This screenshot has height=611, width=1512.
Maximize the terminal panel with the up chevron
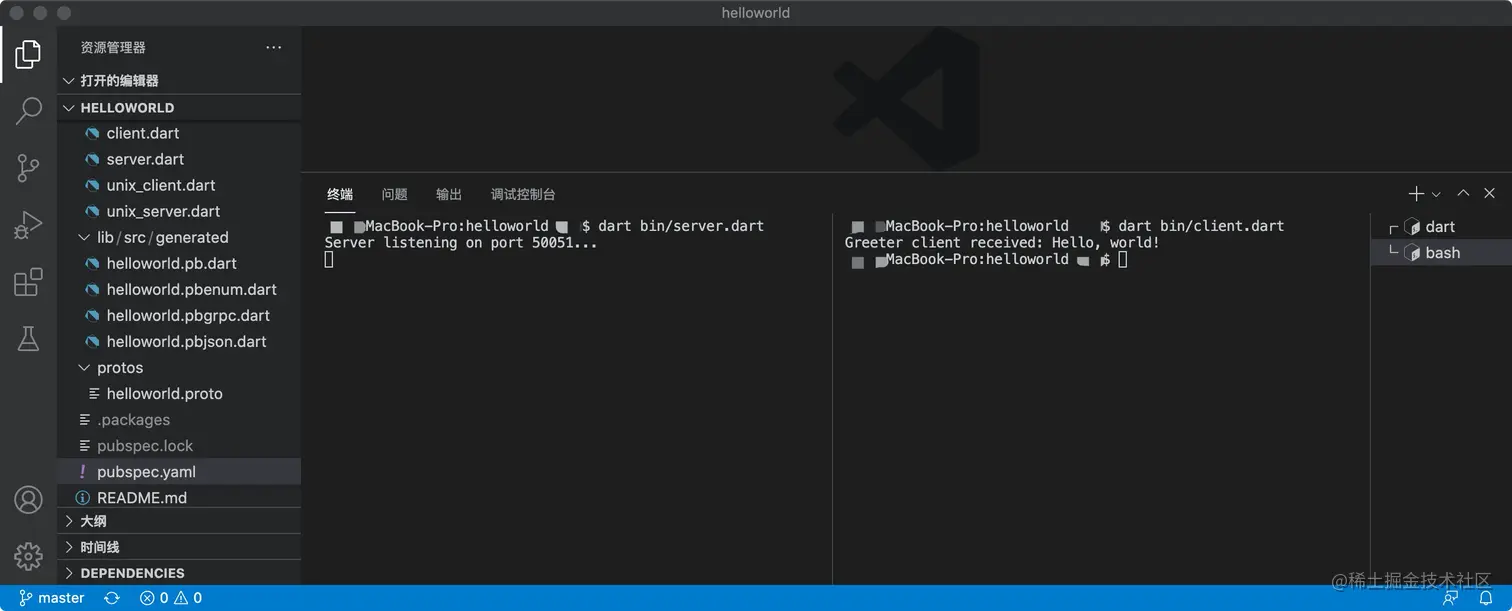[x=1463, y=194]
